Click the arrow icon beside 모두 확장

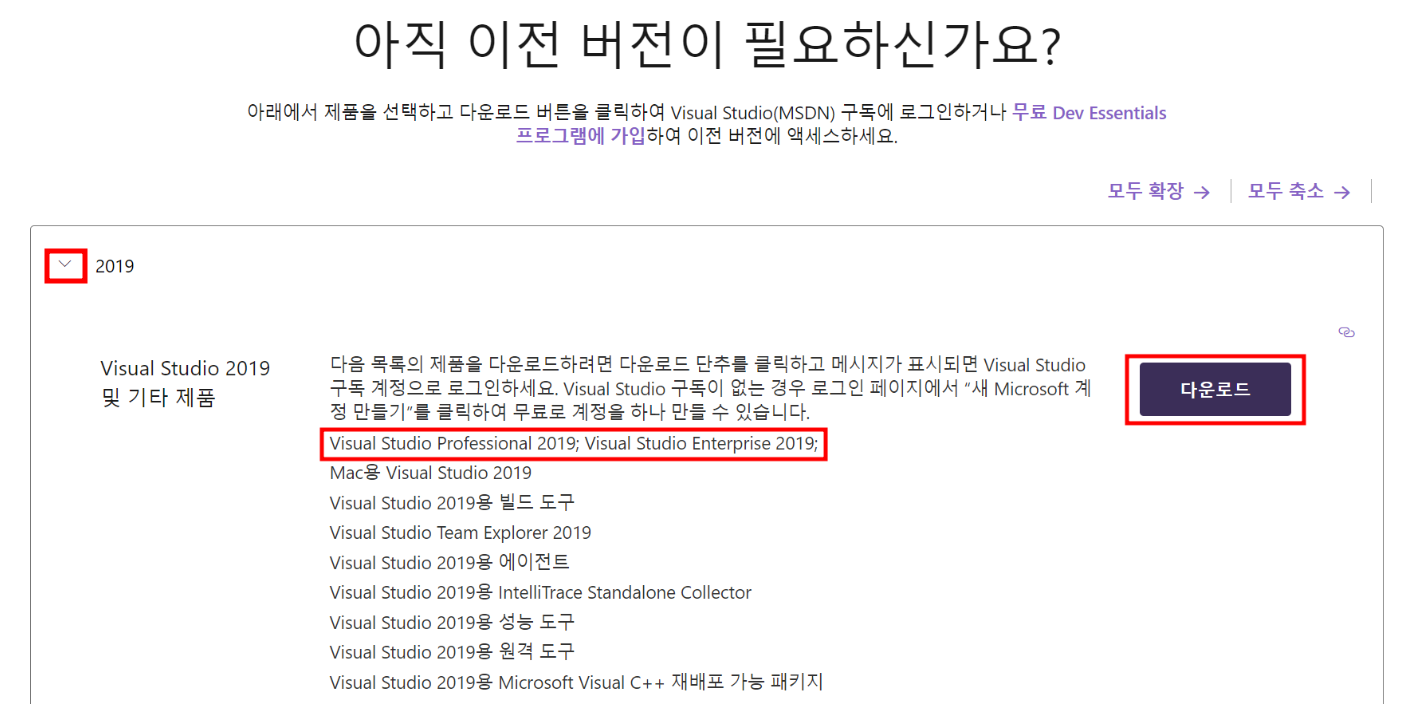tap(1202, 192)
